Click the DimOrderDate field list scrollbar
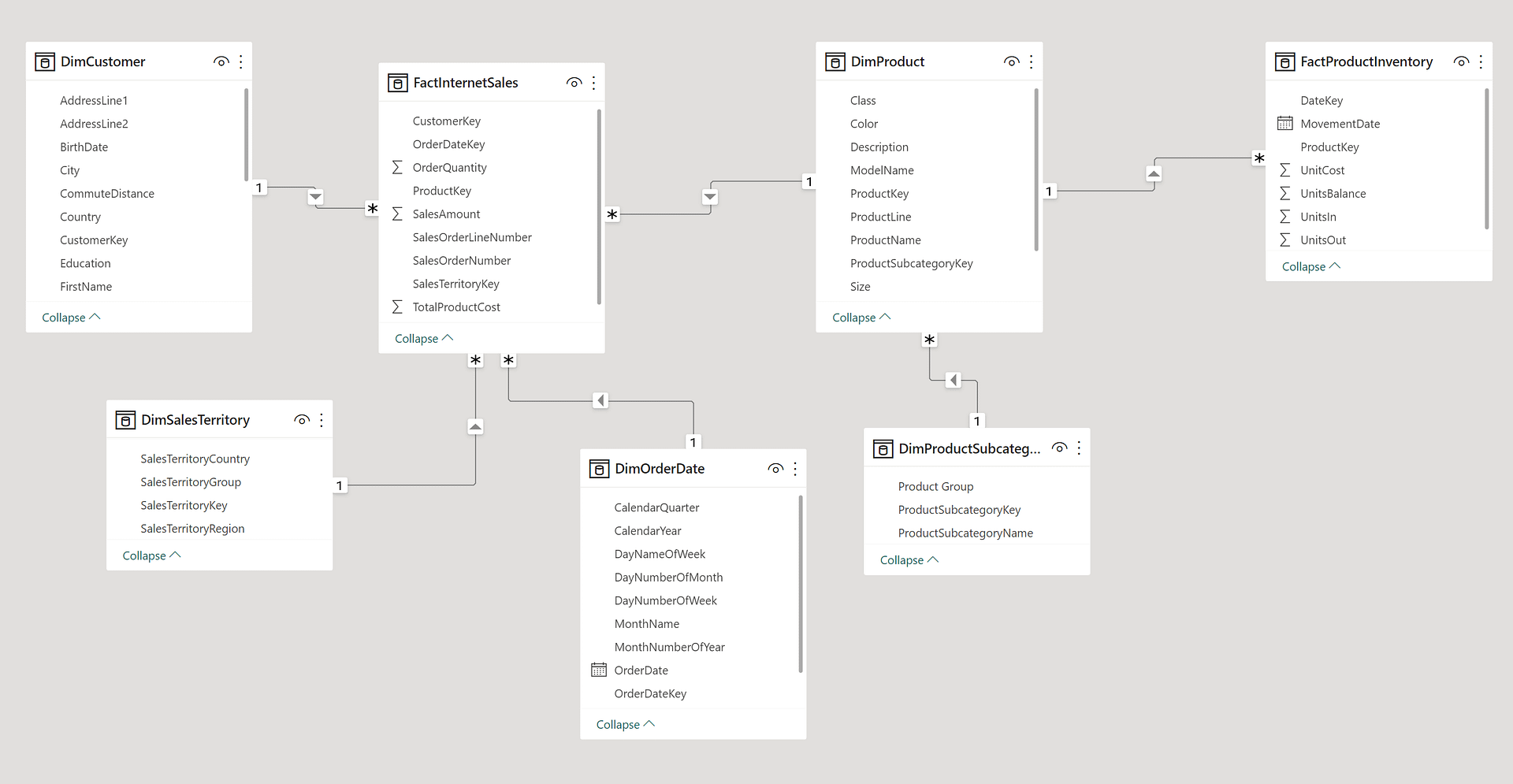 coord(801,583)
